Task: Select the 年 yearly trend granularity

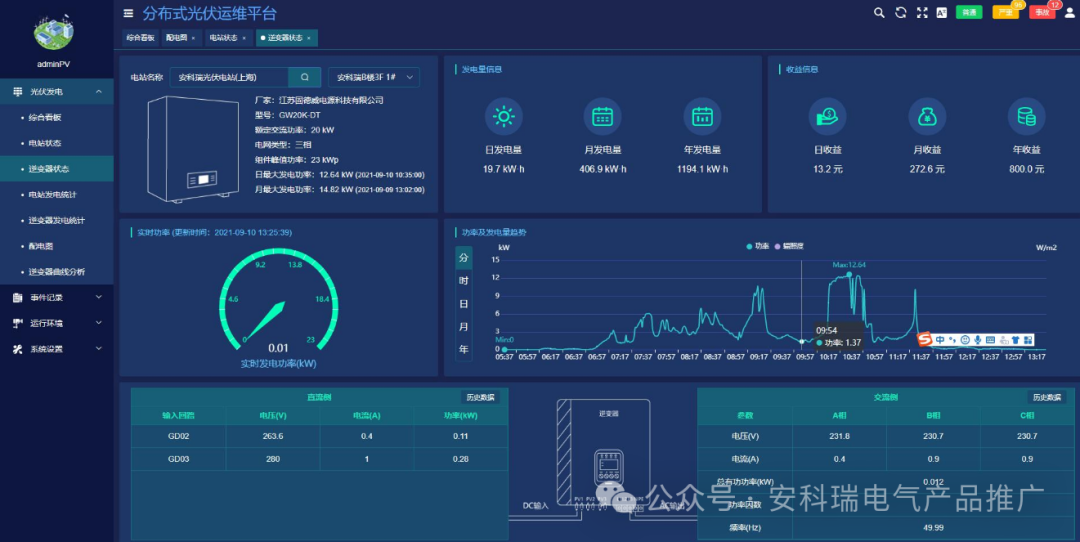Action: (x=464, y=349)
